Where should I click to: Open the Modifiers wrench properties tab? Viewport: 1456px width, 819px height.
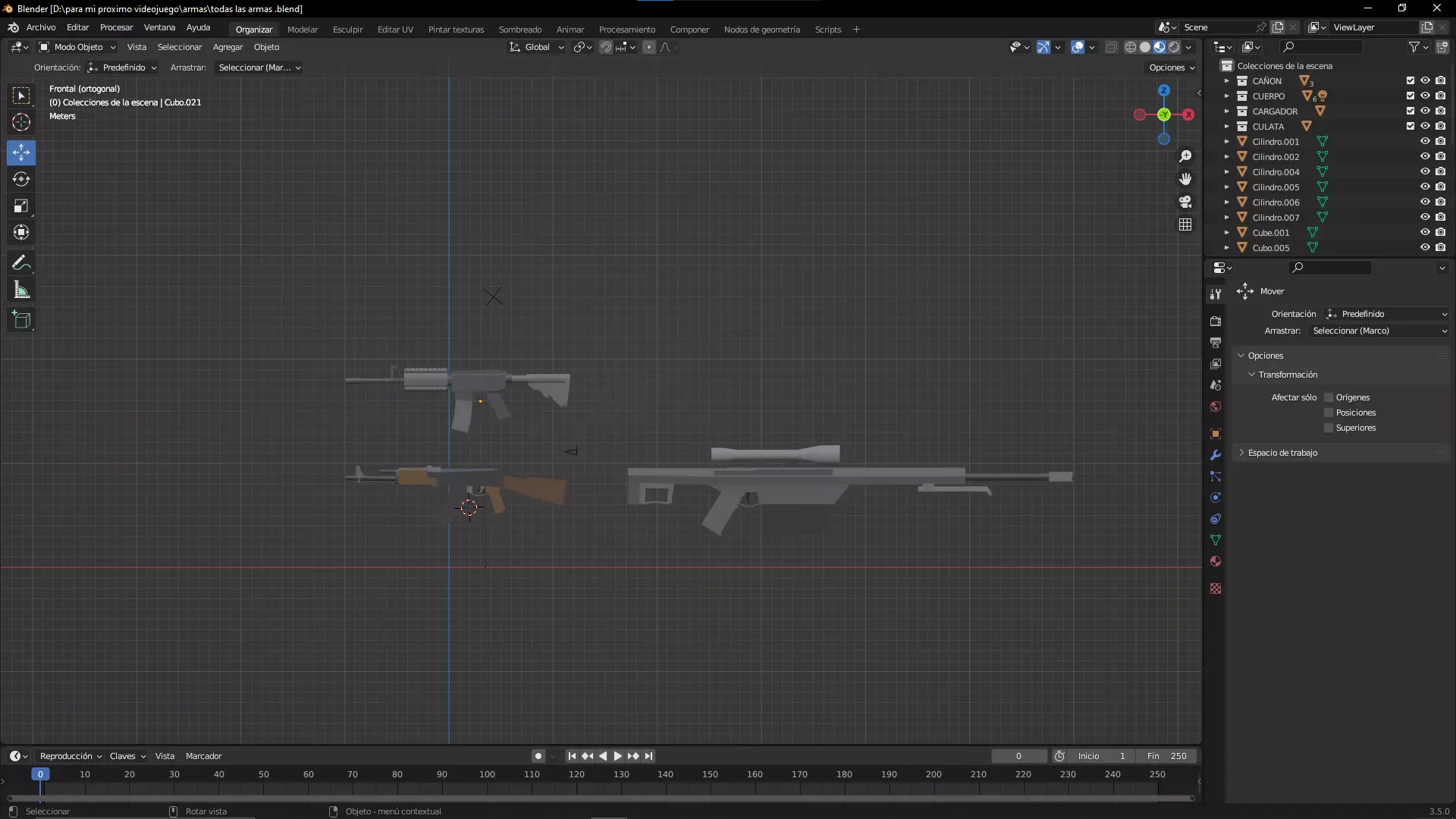(x=1216, y=455)
